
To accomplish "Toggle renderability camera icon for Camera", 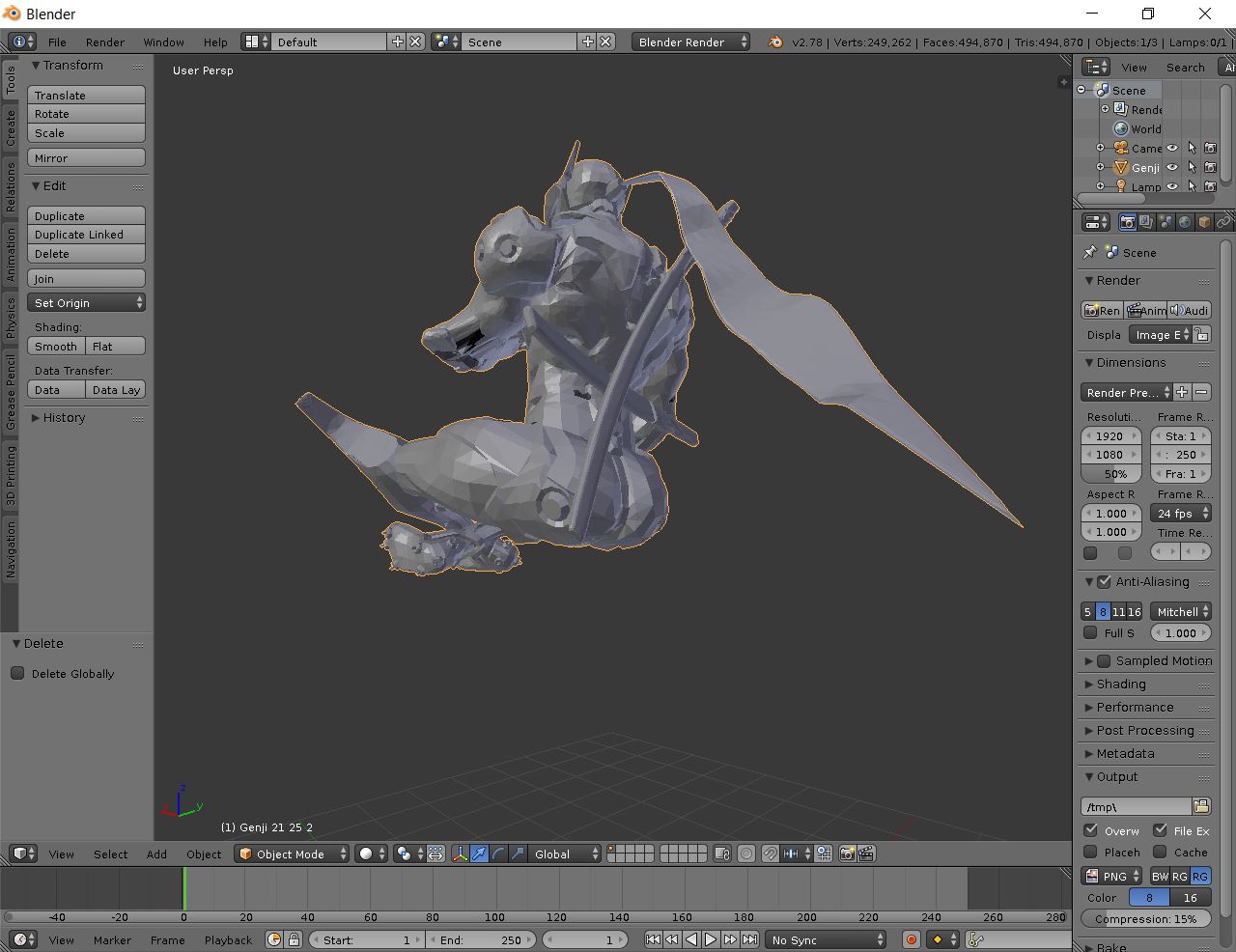I will coord(1210,148).
